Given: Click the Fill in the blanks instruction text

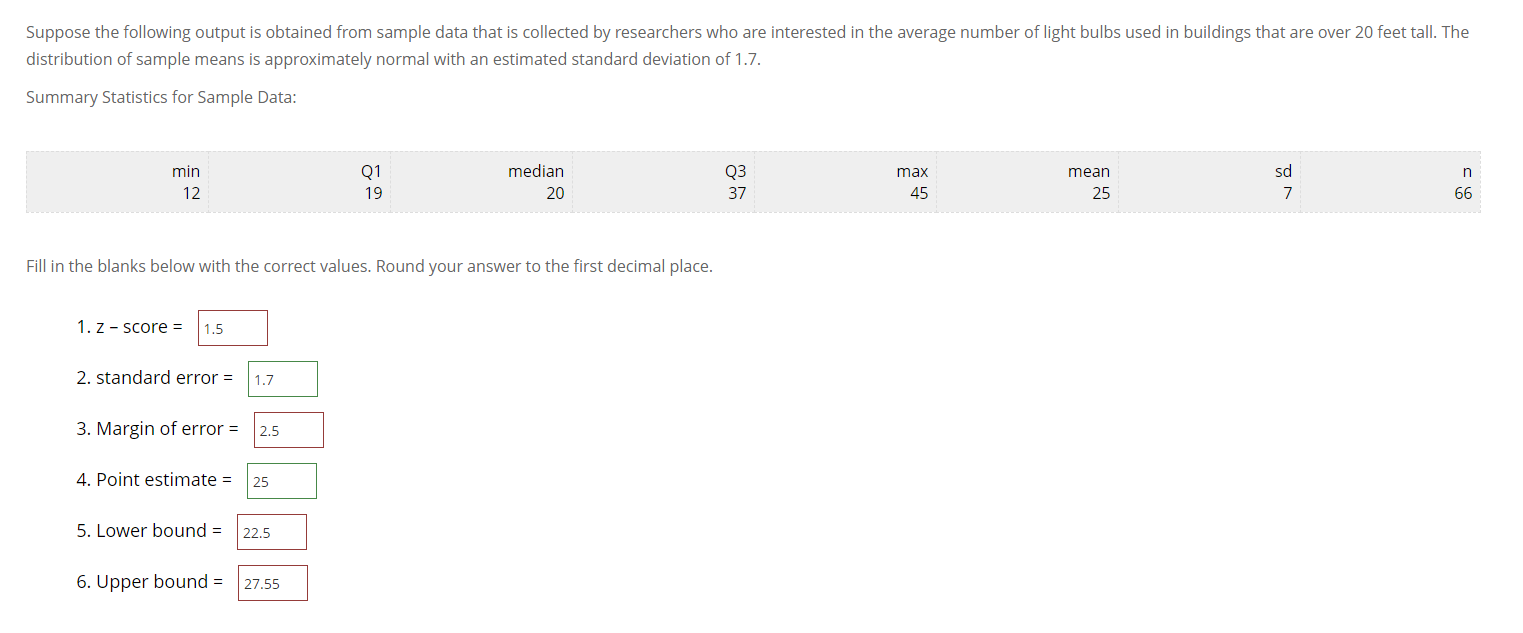Looking at the screenshot, I should (369, 266).
